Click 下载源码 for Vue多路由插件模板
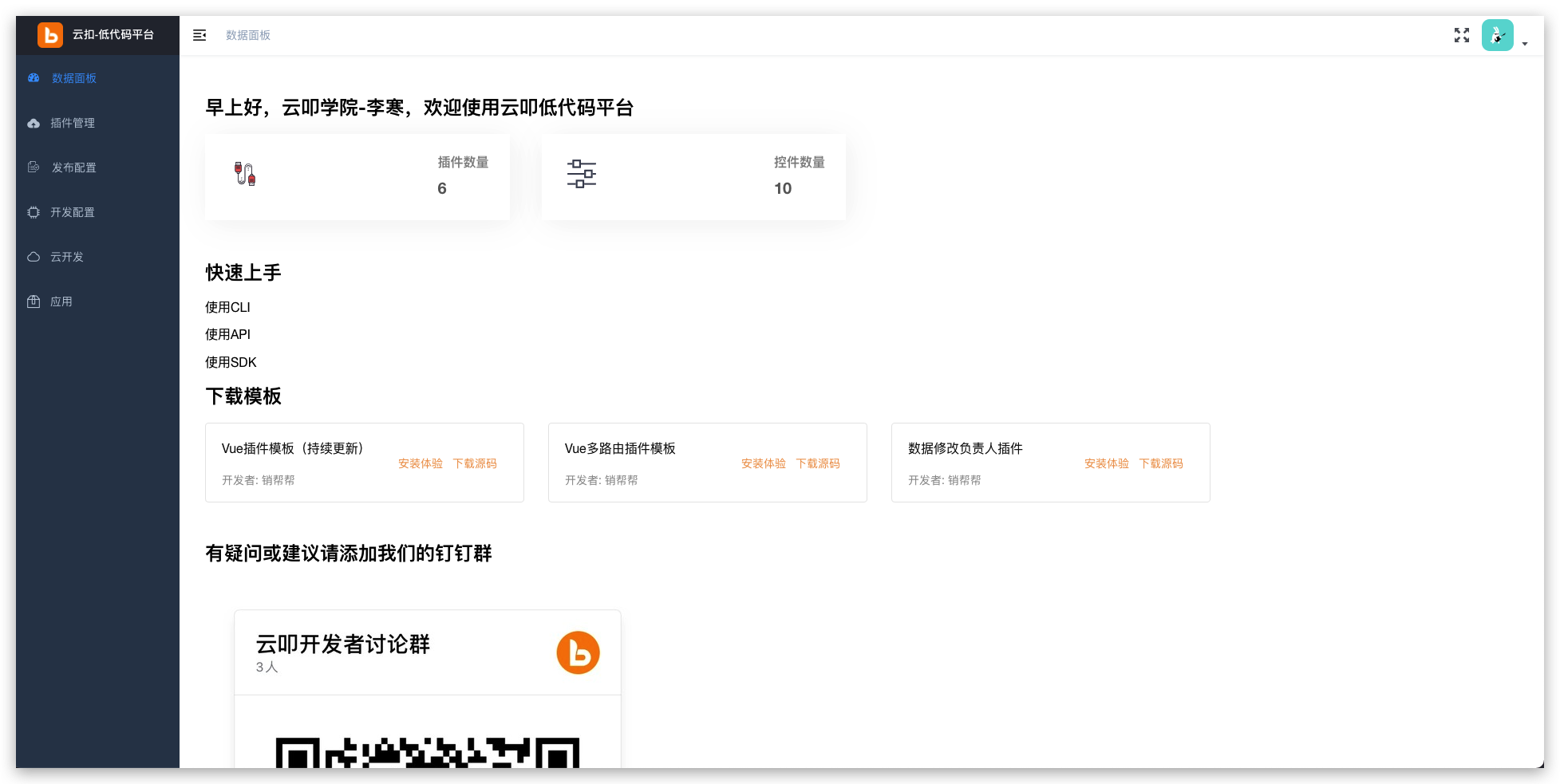The width and height of the screenshot is (1560, 784). (817, 463)
